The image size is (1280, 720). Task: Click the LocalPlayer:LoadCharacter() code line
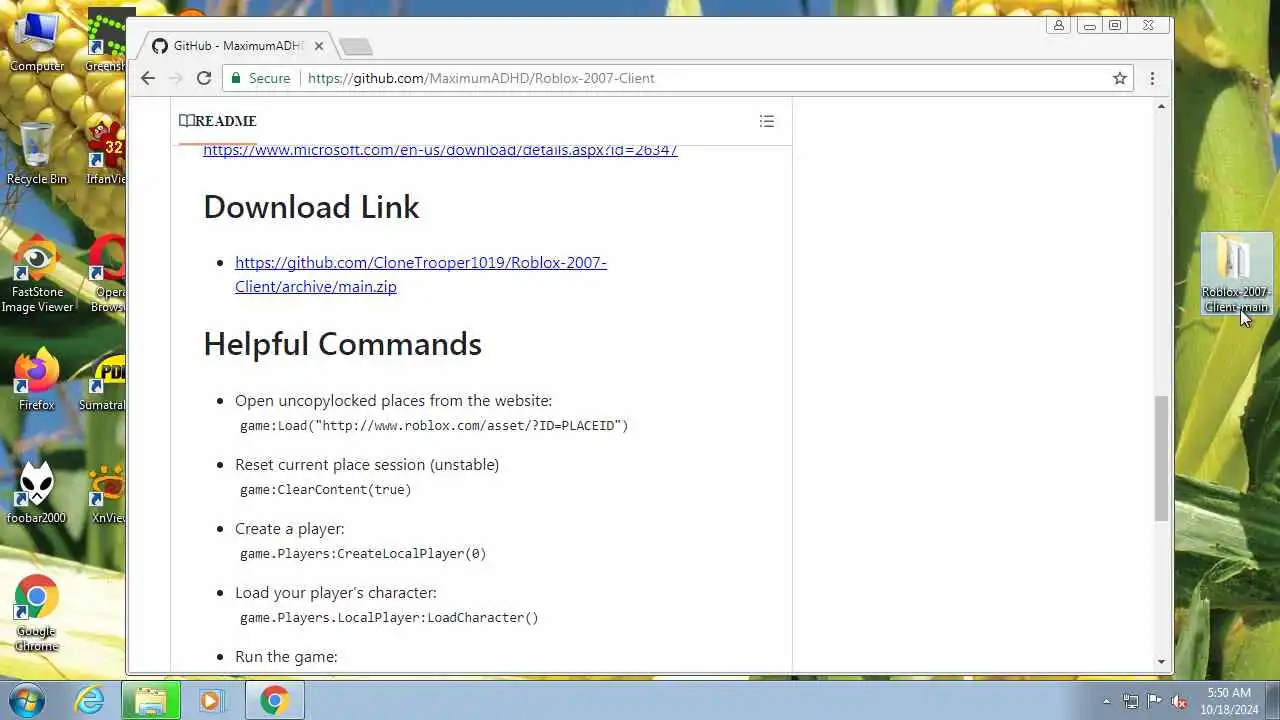click(389, 617)
